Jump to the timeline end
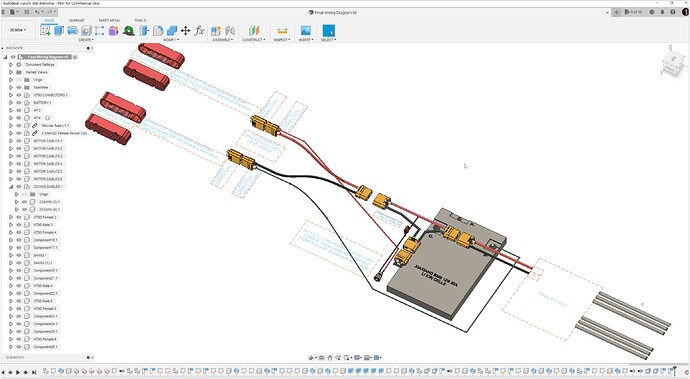Screen dimensions: 690x379 click(x=34, y=372)
